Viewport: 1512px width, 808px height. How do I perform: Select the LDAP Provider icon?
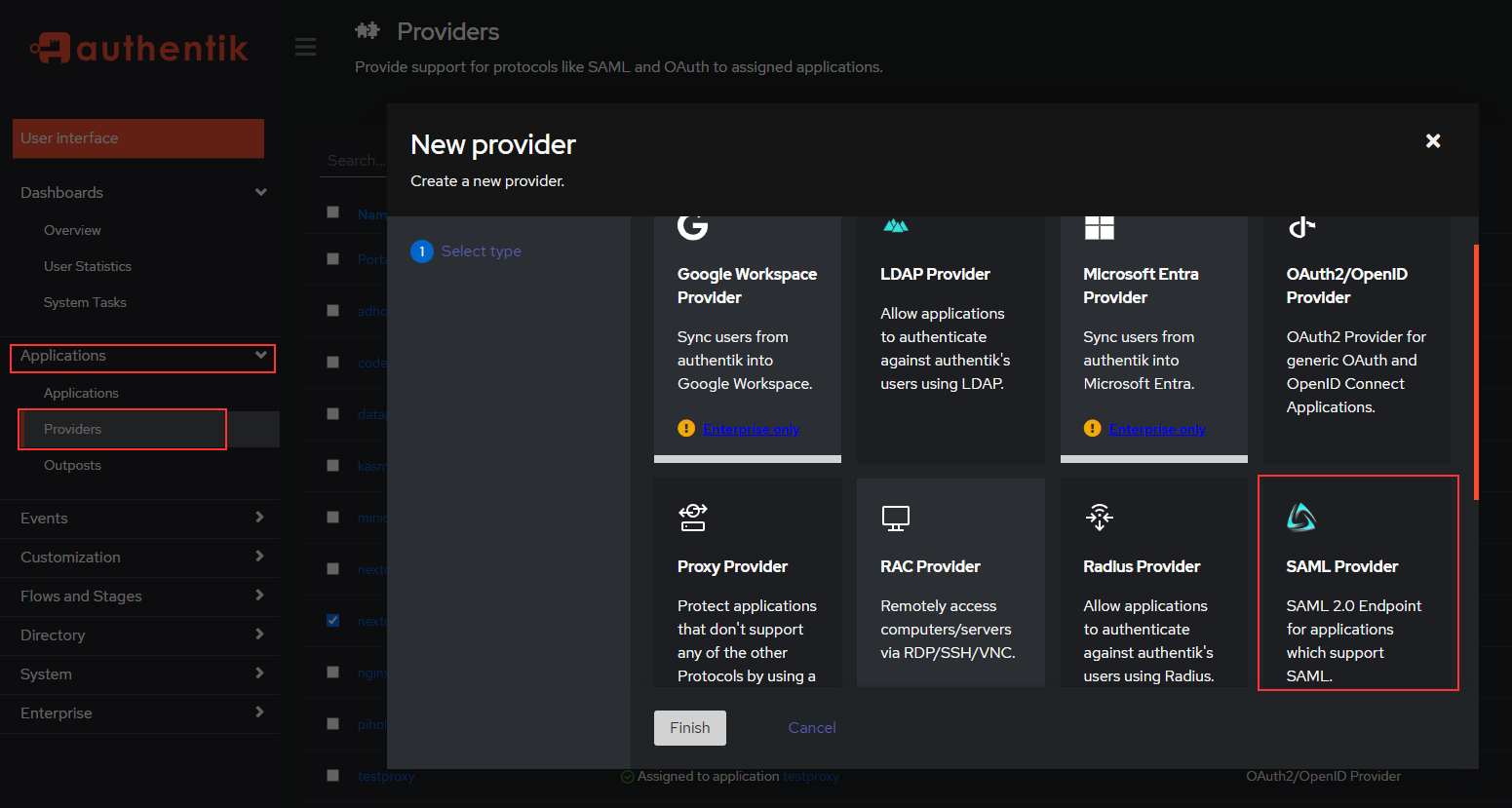(x=895, y=226)
